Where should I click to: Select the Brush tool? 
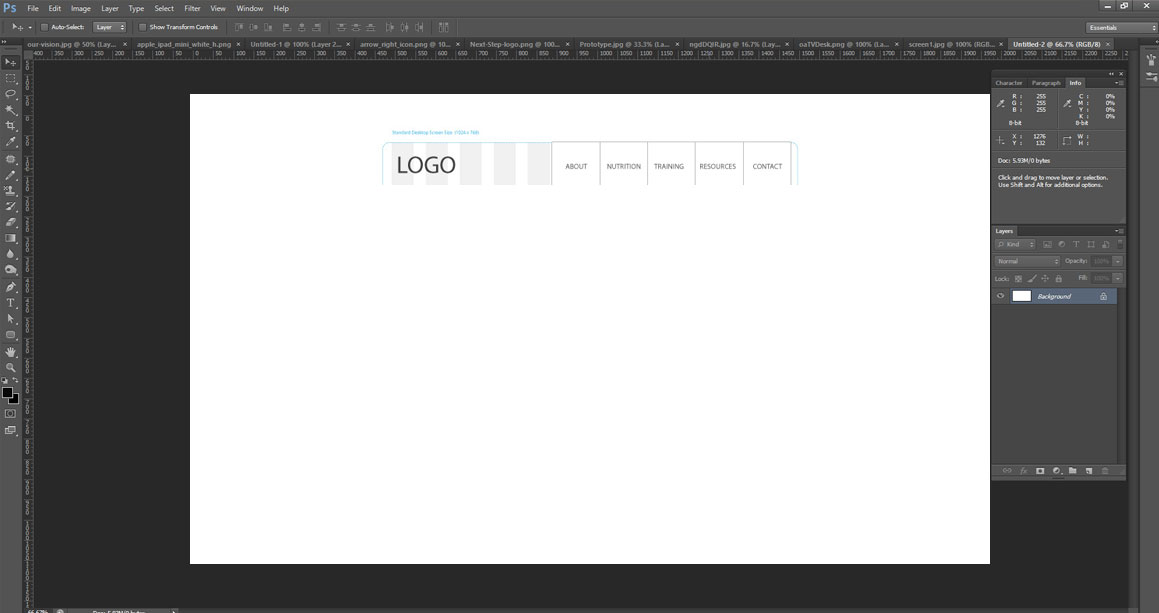[x=10, y=175]
